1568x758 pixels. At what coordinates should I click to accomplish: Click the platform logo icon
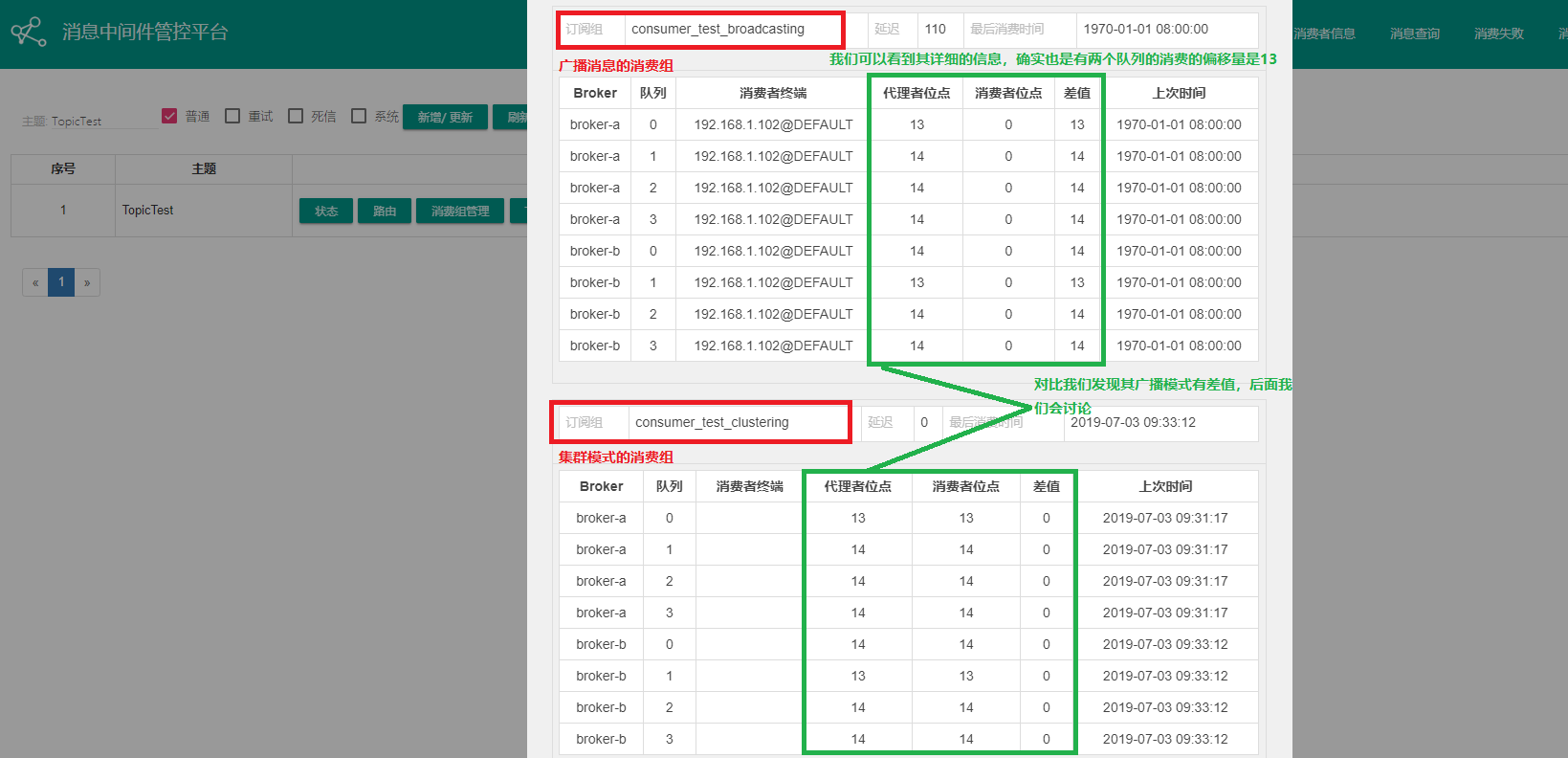click(x=29, y=32)
